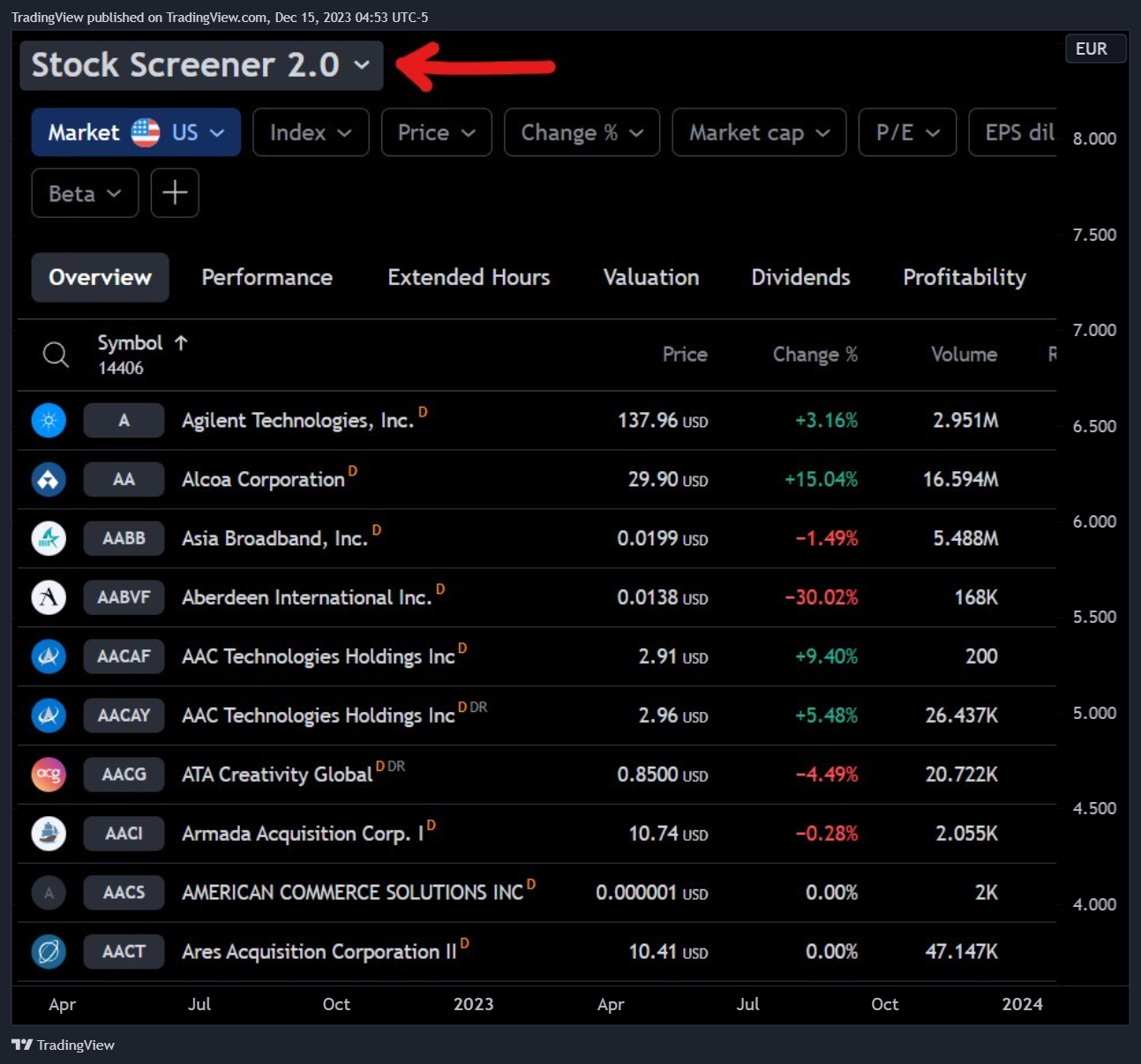Viewport: 1141px width, 1064px height.
Task: Click the 47.147K volume value
Action: pyautogui.click(x=961, y=952)
